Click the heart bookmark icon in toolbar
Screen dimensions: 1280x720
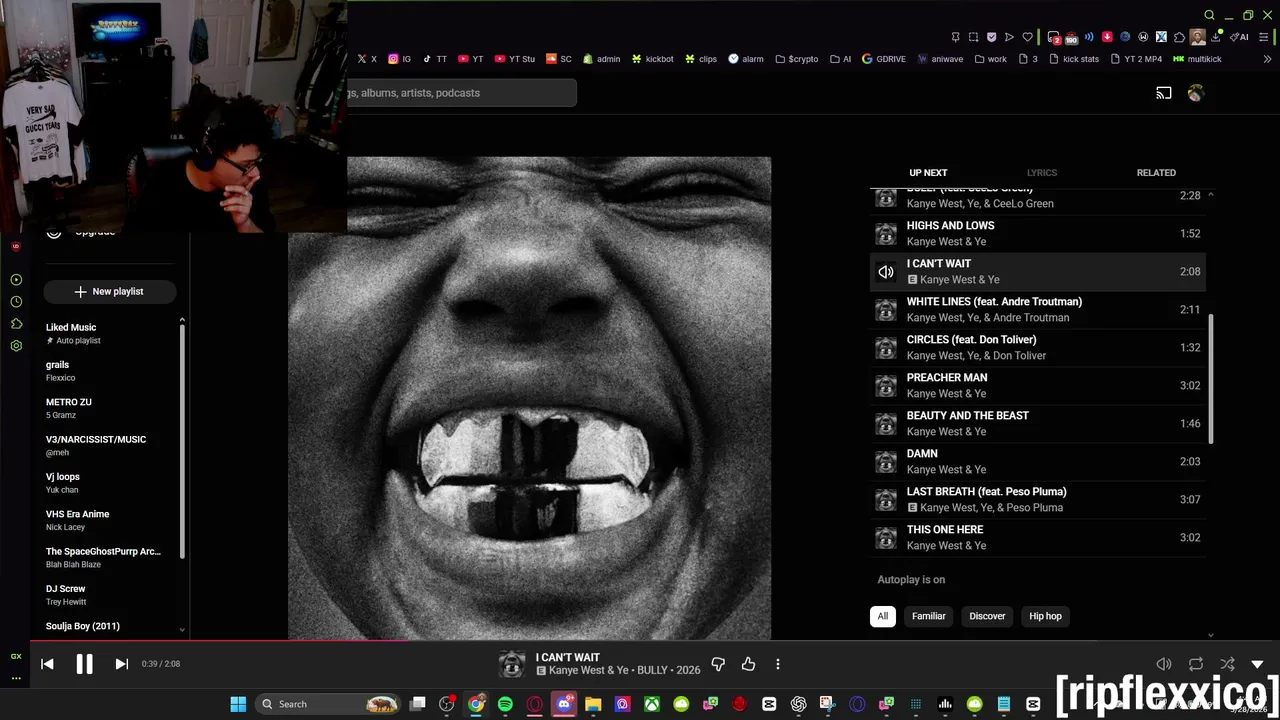(x=1027, y=37)
